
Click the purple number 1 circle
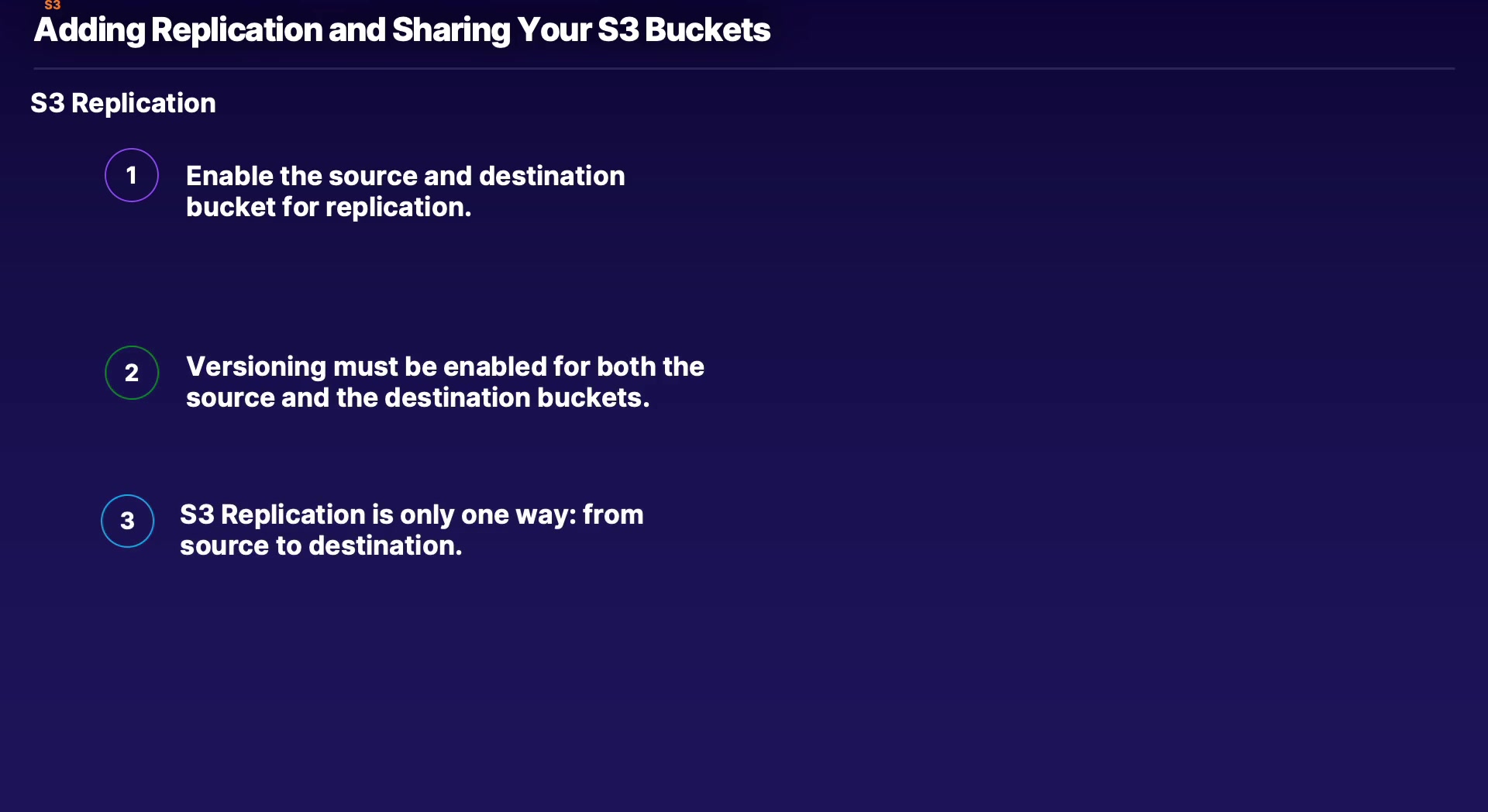(x=132, y=175)
